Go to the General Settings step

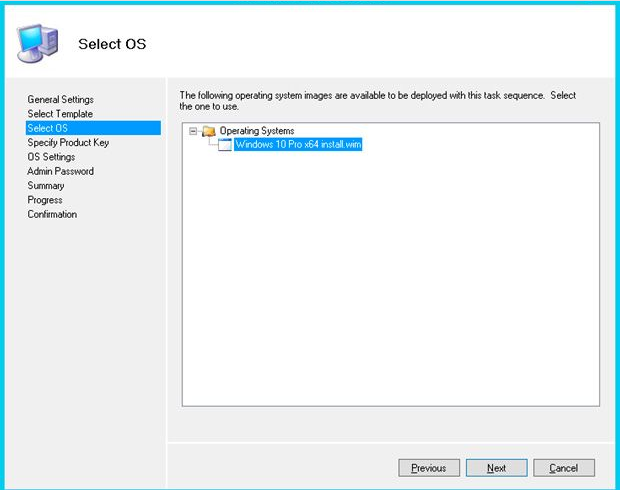[x=60, y=99]
